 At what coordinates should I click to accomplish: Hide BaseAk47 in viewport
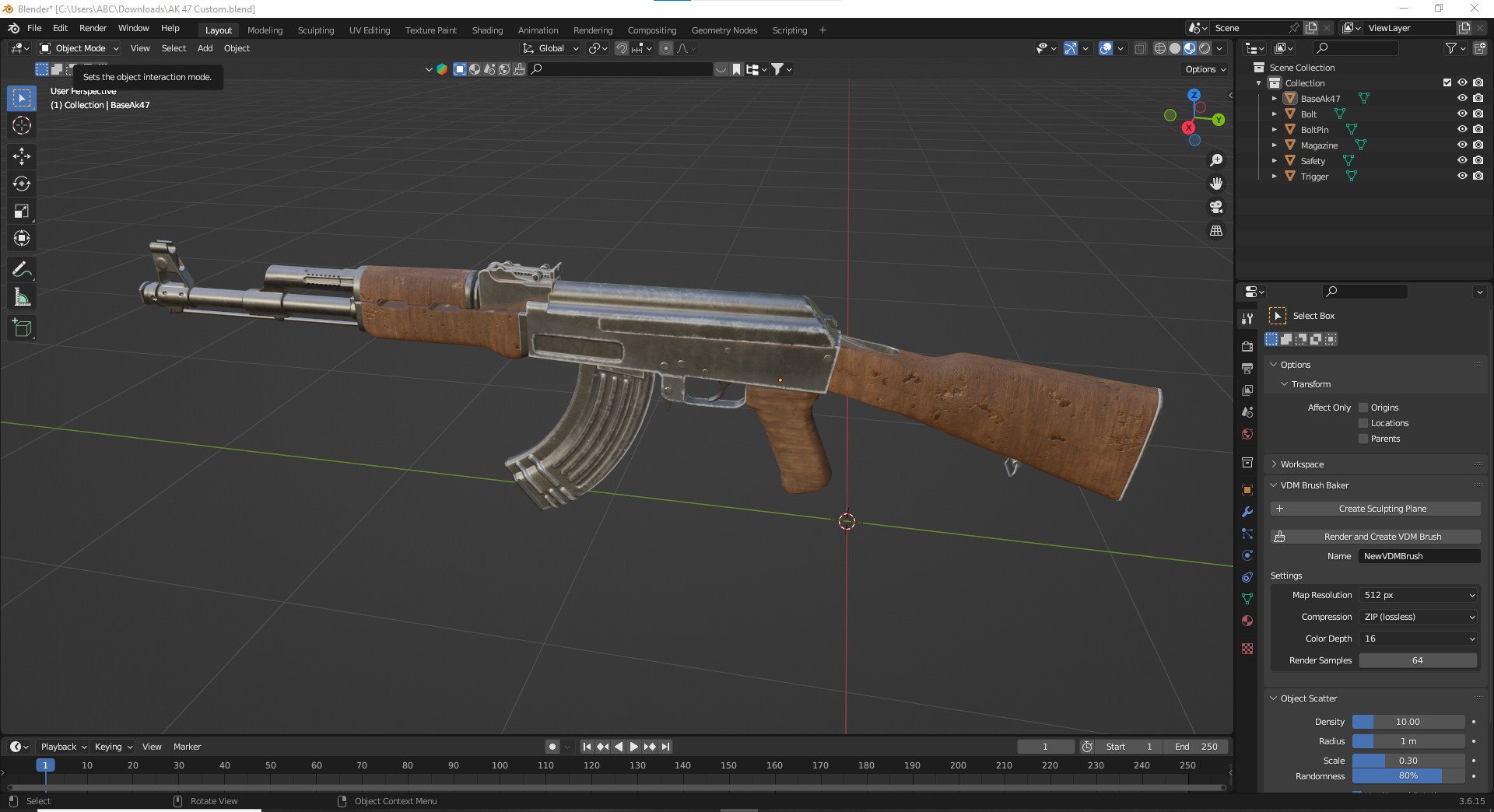point(1462,98)
